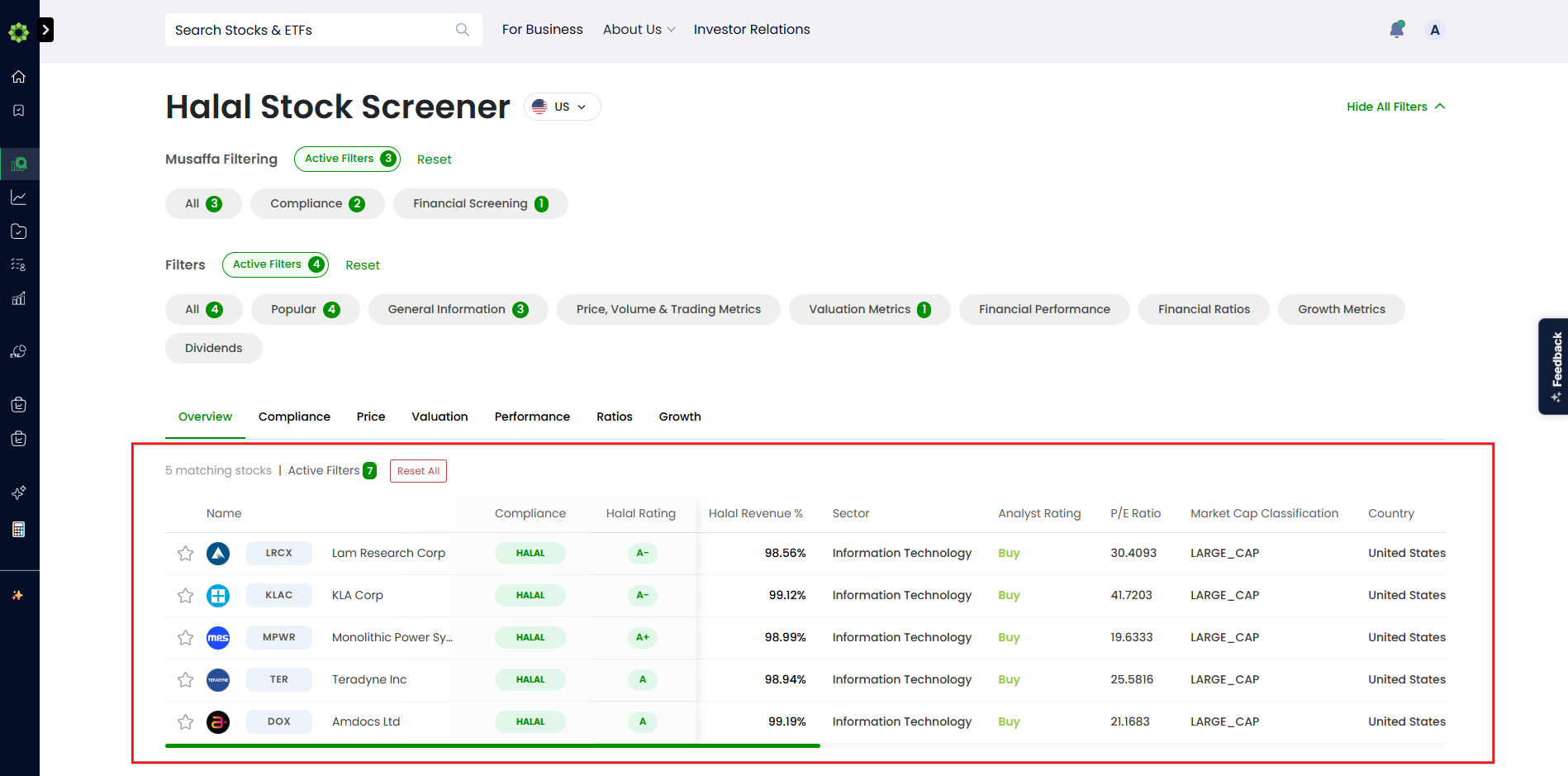Reset the Musaffa Filtering filters

pyautogui.click(x=435, y=159)
